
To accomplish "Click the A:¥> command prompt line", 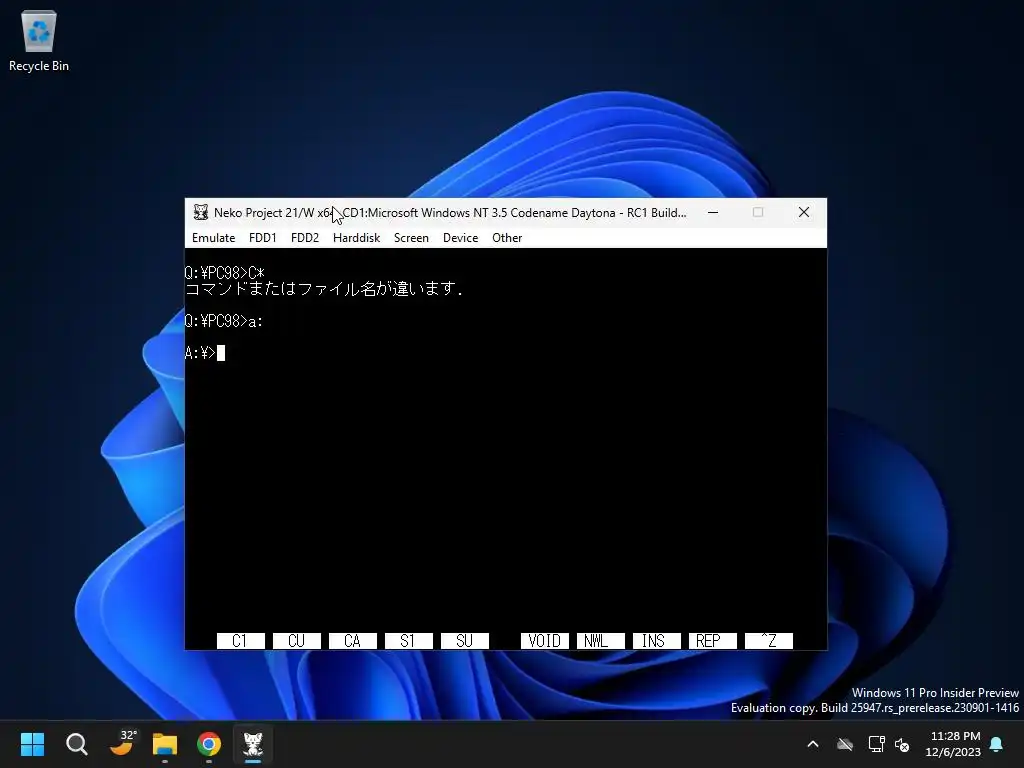I will [205, 353].
